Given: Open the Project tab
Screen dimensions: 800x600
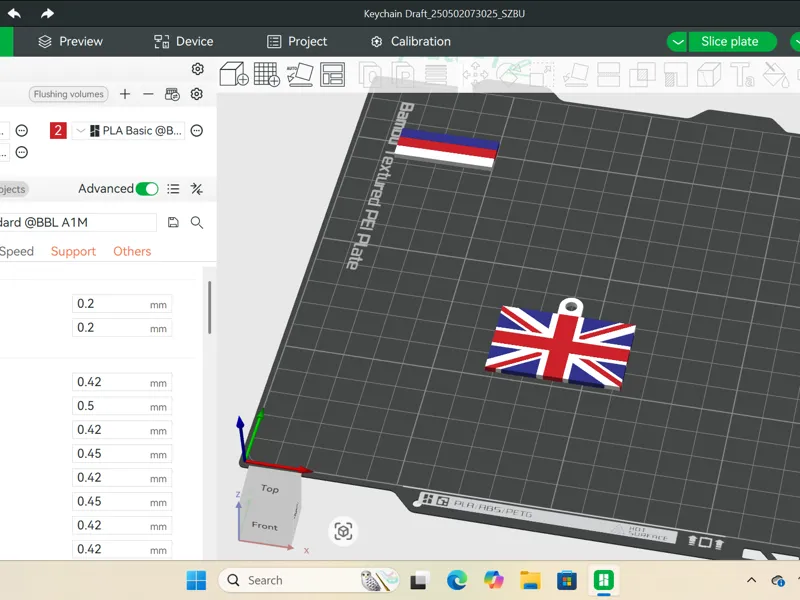Looking at the screenshot, I should (x=297, y=41).
